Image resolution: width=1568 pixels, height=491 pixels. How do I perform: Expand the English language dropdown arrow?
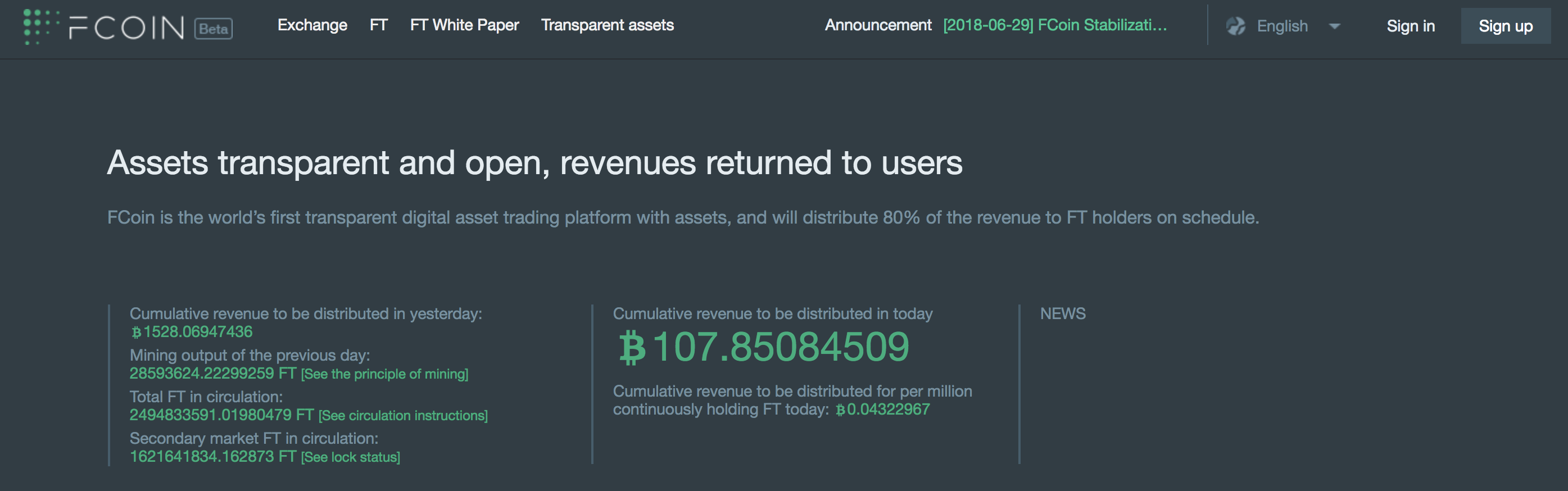[x=1334, y=26]
